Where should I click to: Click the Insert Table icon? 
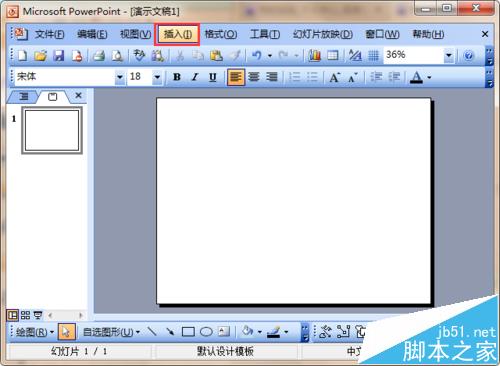(x=333, y=55)
